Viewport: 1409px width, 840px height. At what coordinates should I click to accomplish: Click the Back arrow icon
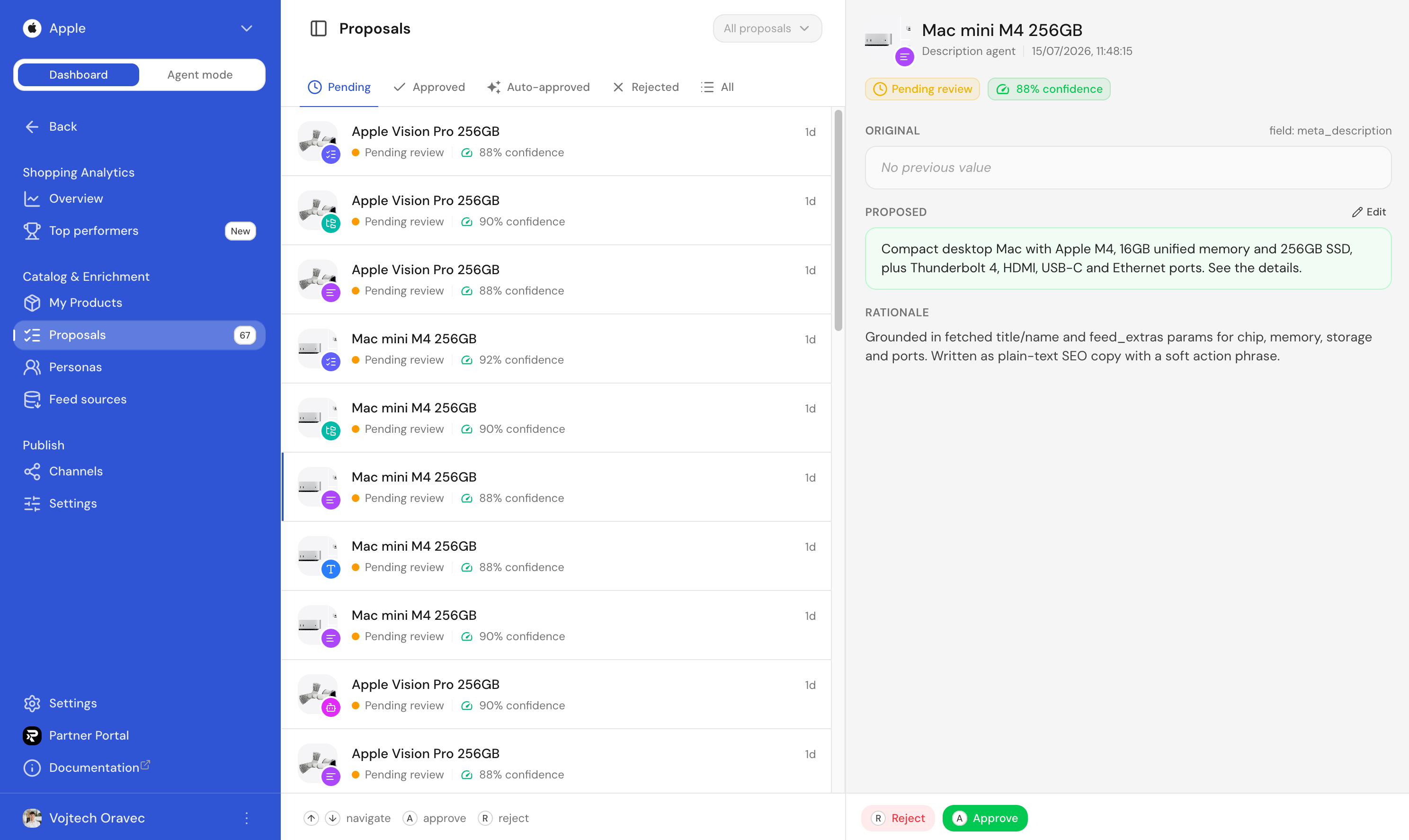pyautogui.click(x=32, y=127)
